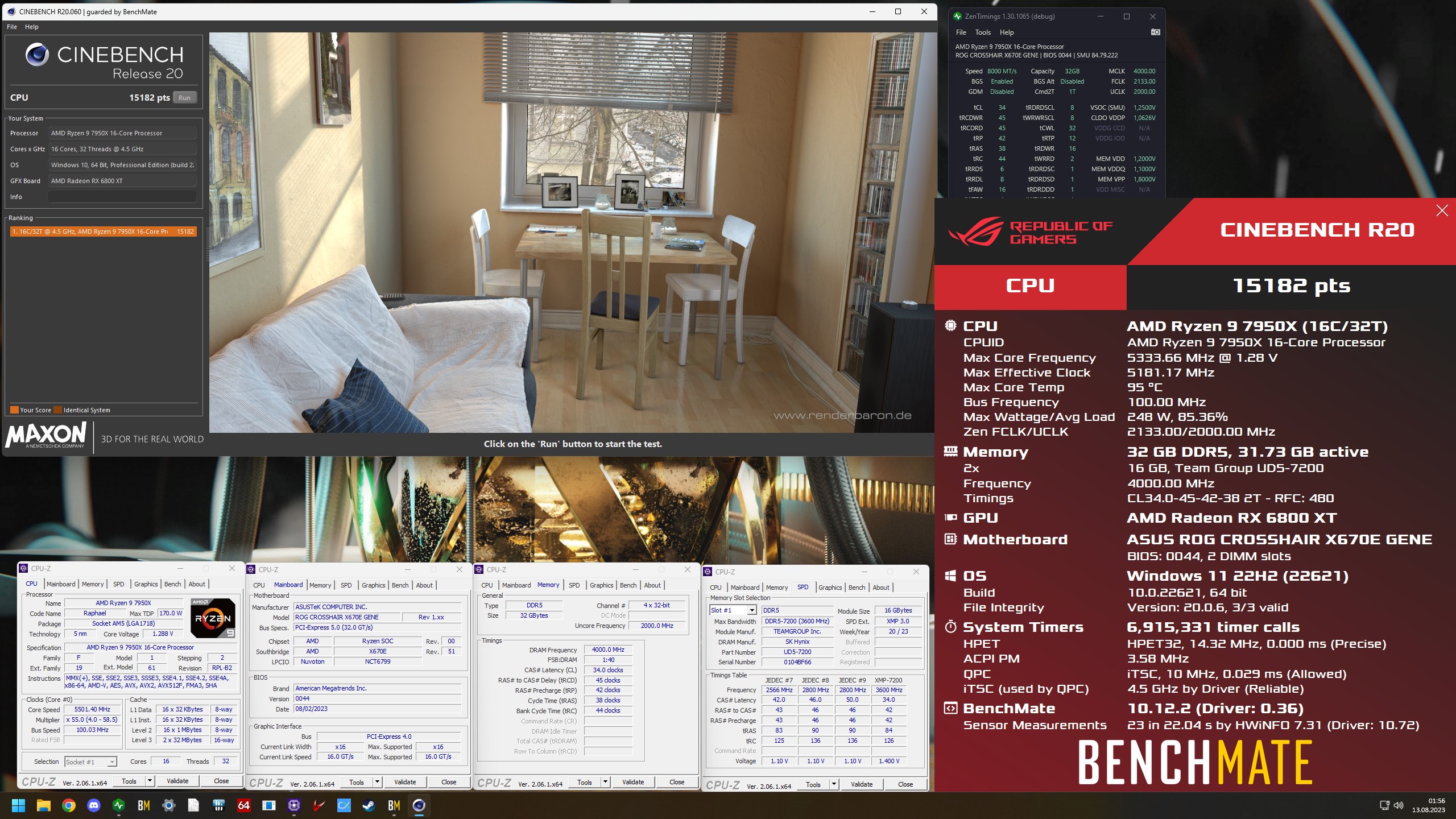
Task: Take a ZenTimings screenshot with the camera icon
Action: pyautogui.click(x=1155, y=32)
